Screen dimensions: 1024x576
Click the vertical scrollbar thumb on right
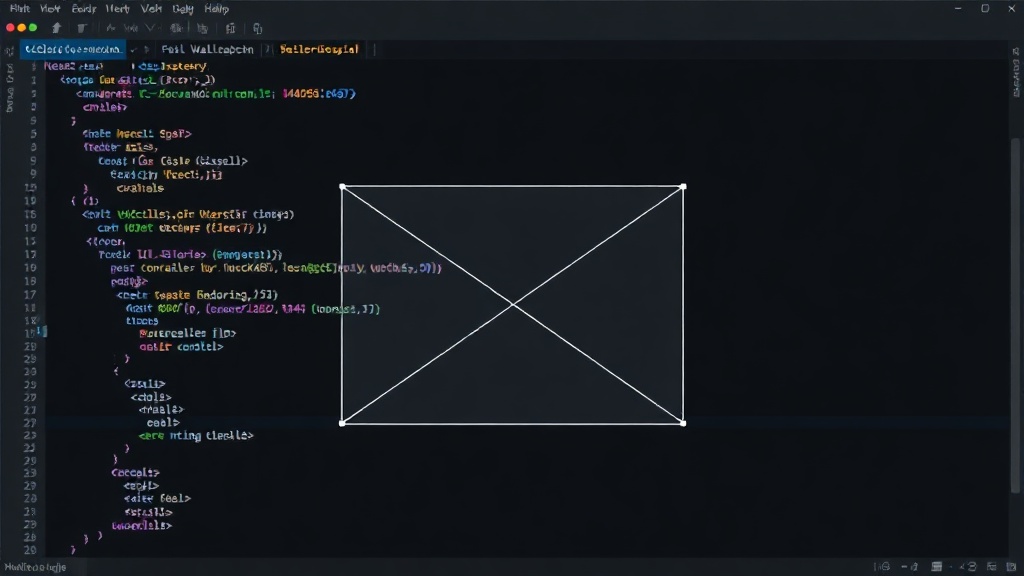click(1014, 315)
